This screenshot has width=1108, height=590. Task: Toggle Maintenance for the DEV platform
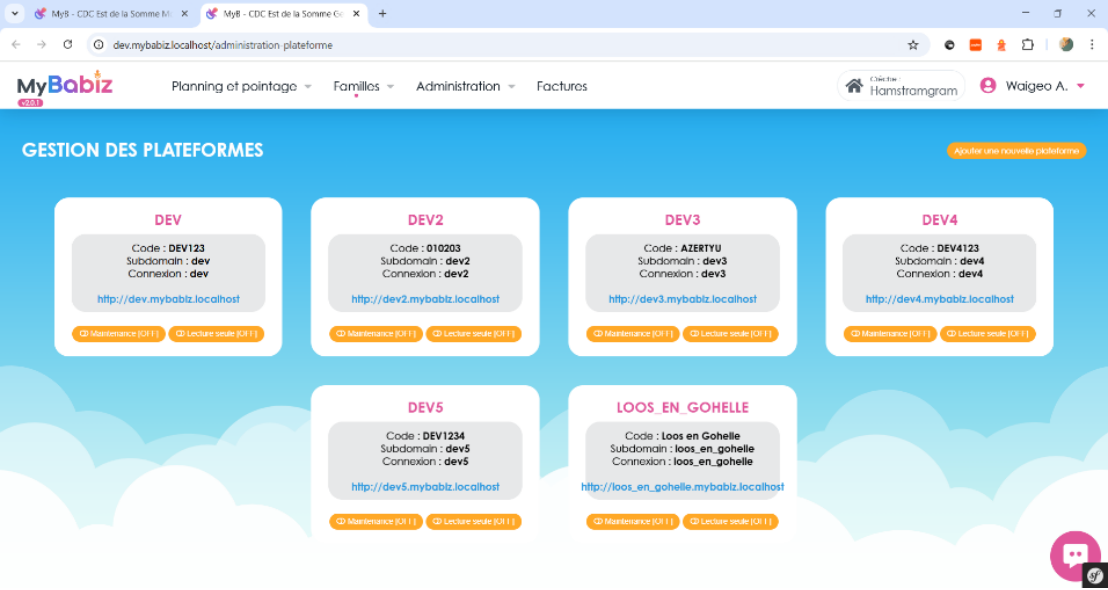118,334
